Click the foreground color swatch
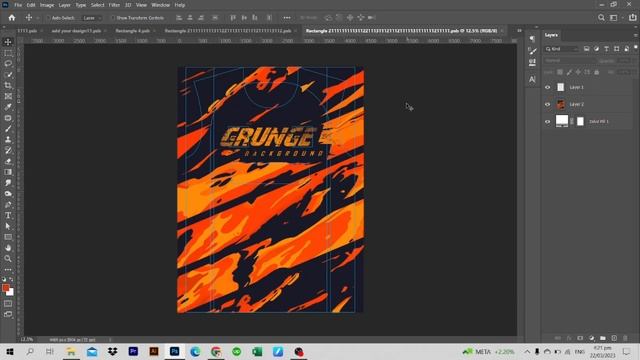This screenshot has height=360, width=640. [x=6, y=288]
